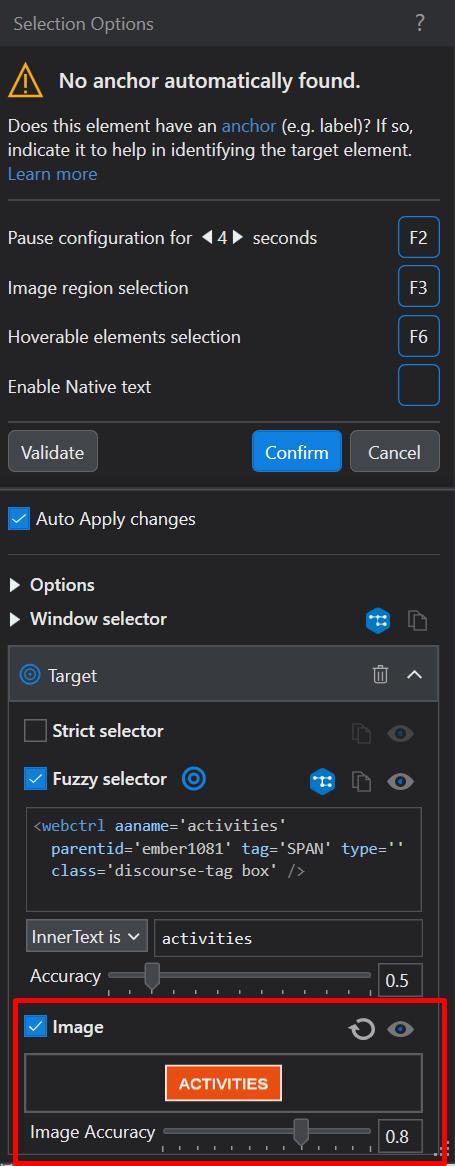
Task: Disable the Image targeting checkbox
Action: (35, 1027)
